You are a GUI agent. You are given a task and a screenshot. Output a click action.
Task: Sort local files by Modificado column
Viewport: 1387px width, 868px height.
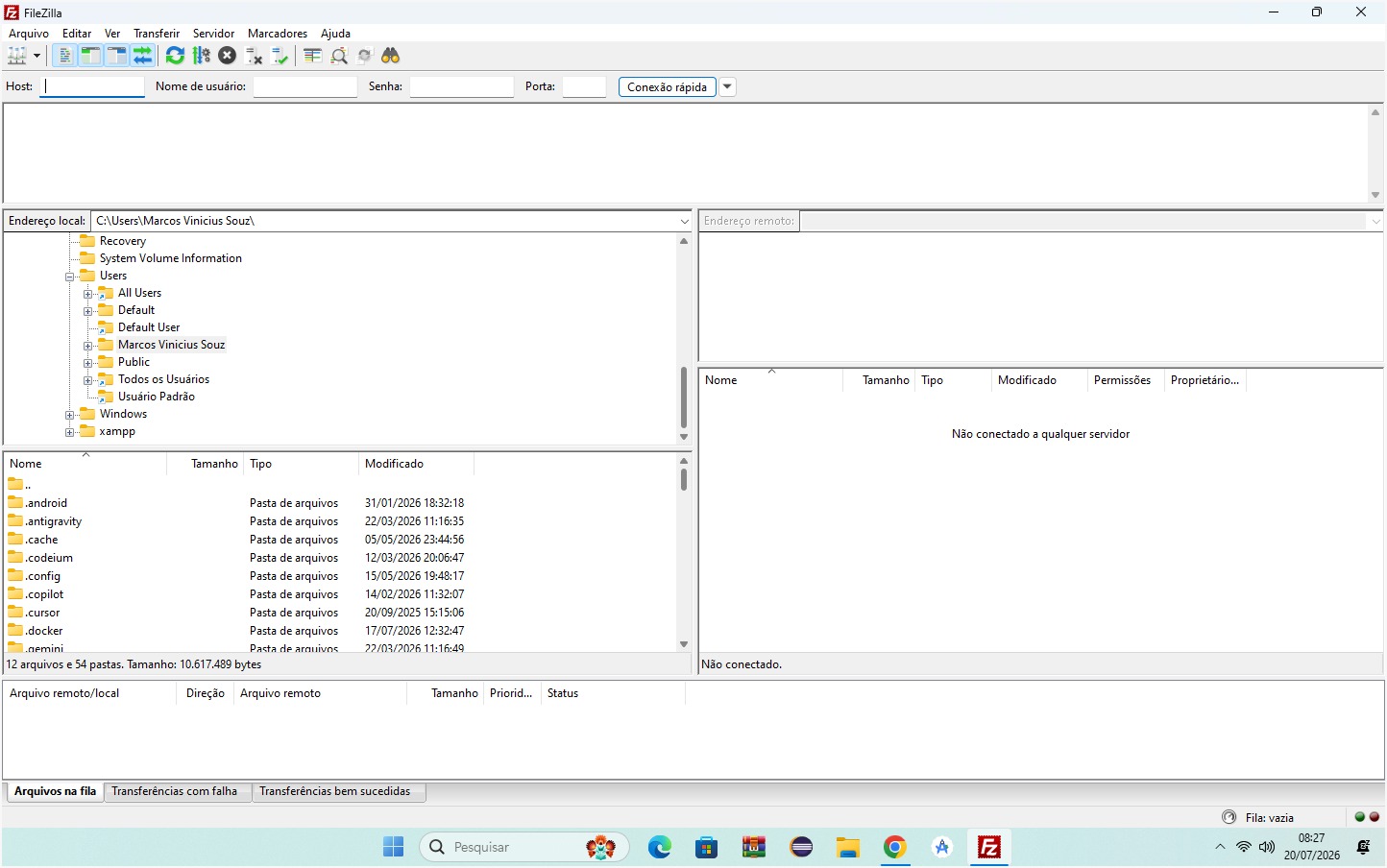(x=417, y=464)
